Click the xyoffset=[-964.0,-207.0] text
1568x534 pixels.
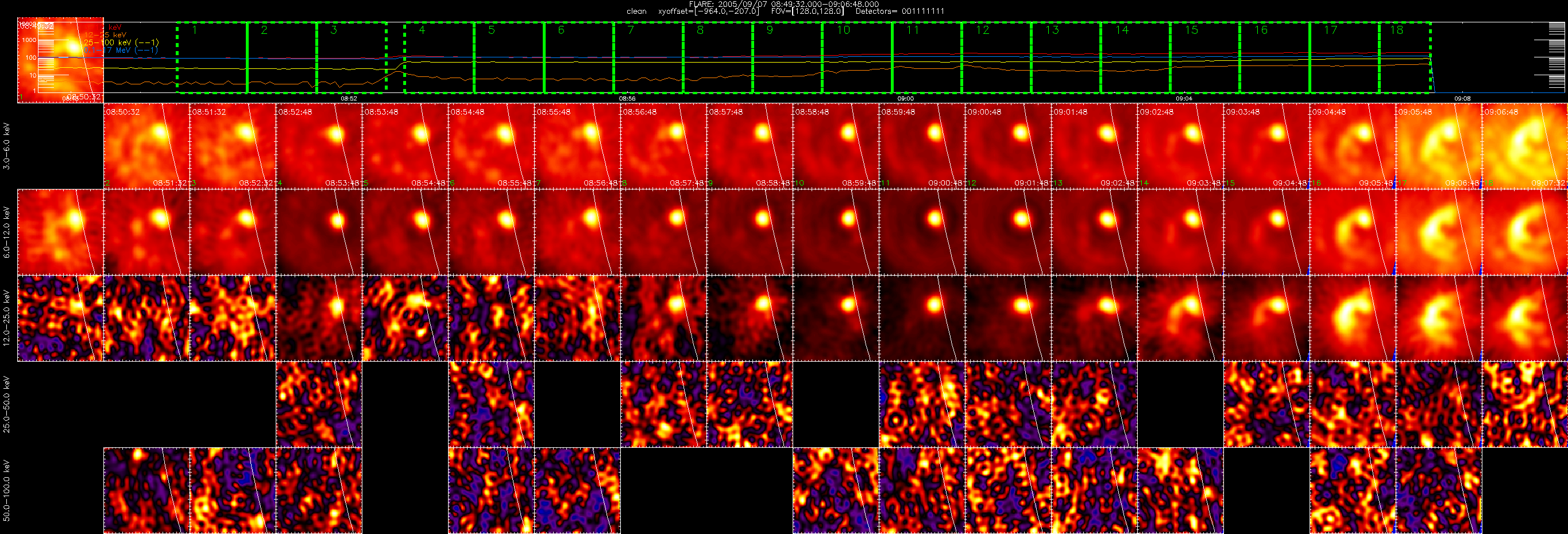point(709,11)
